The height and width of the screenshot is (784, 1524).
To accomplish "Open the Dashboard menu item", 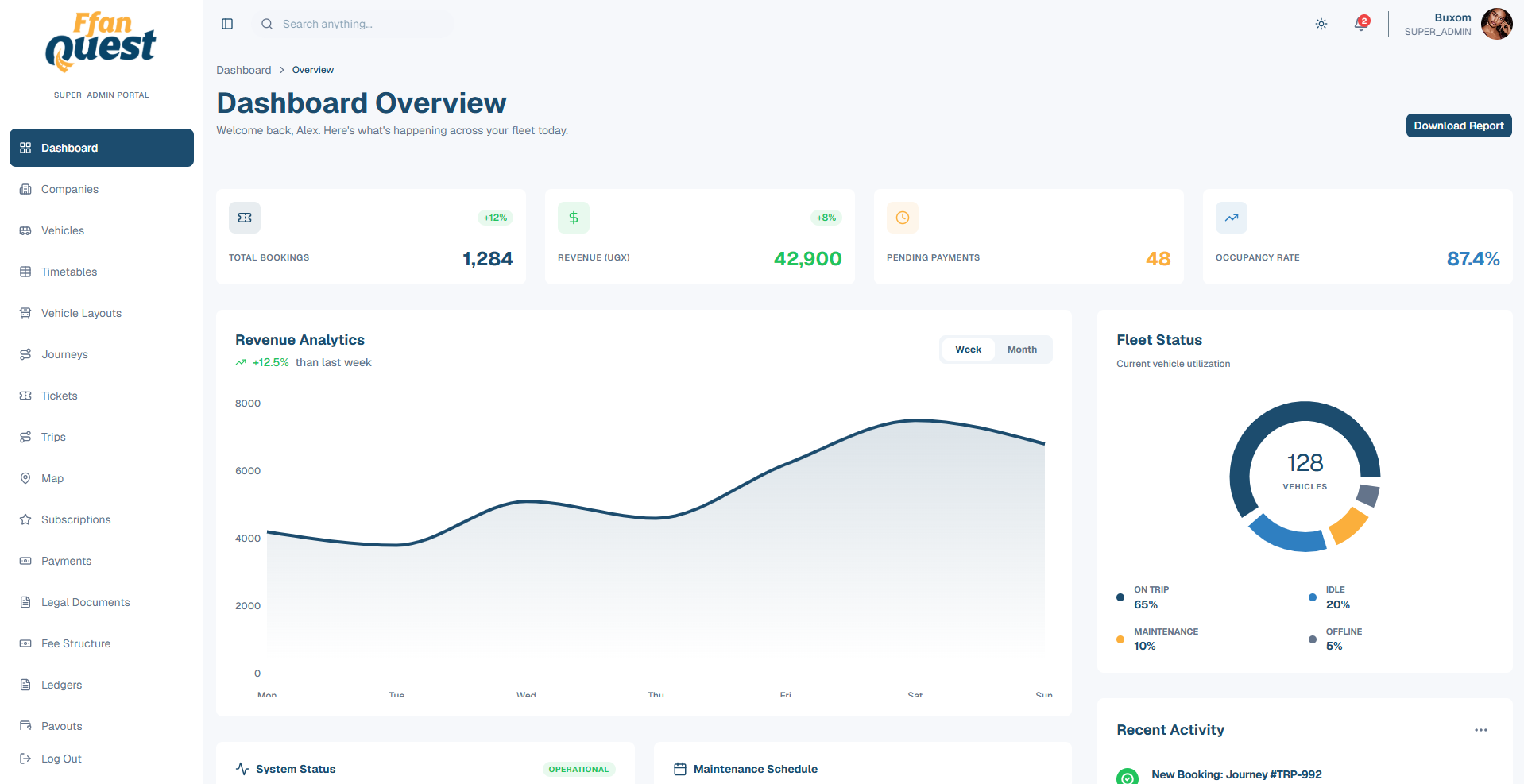I will click(x=102, y=148).
